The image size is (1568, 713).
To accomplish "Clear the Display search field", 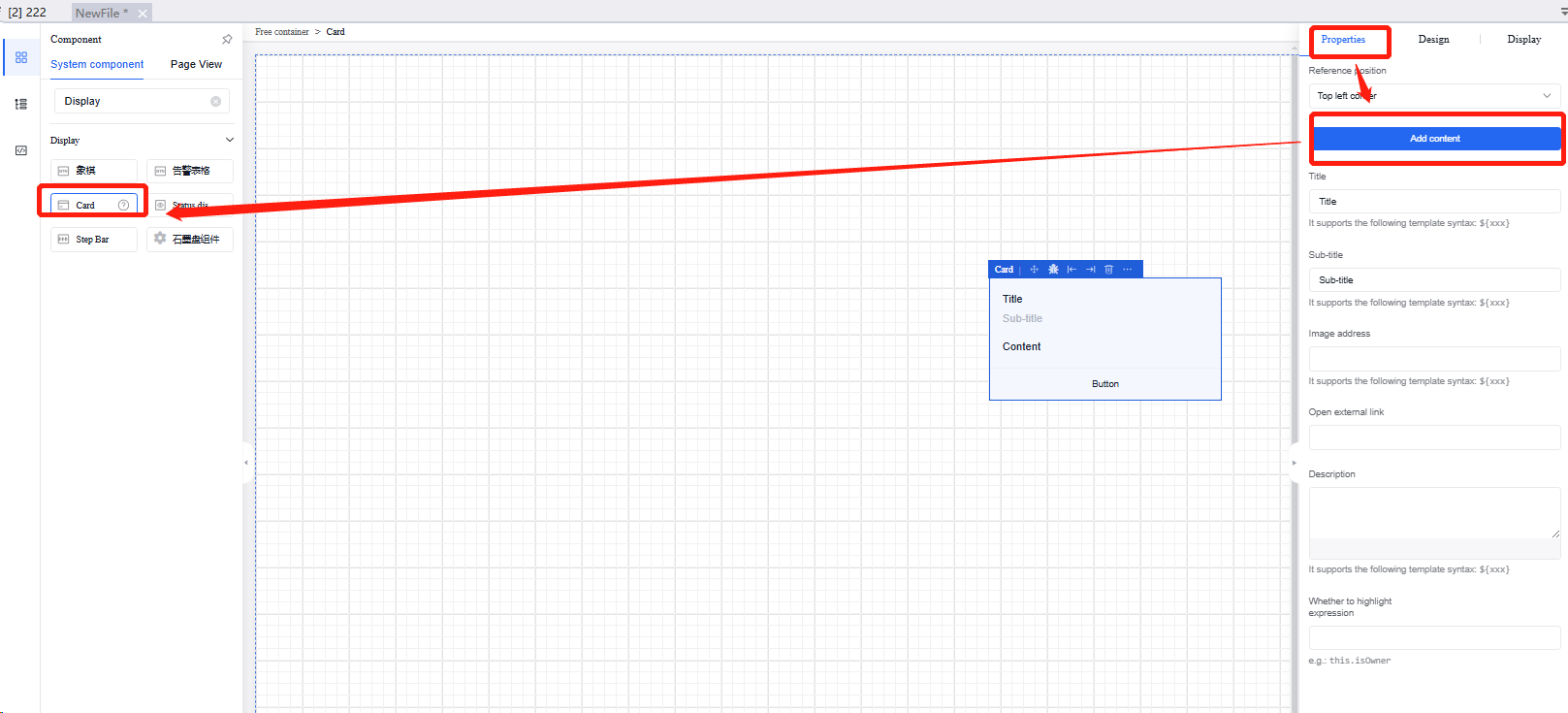I will pos(215,101).
